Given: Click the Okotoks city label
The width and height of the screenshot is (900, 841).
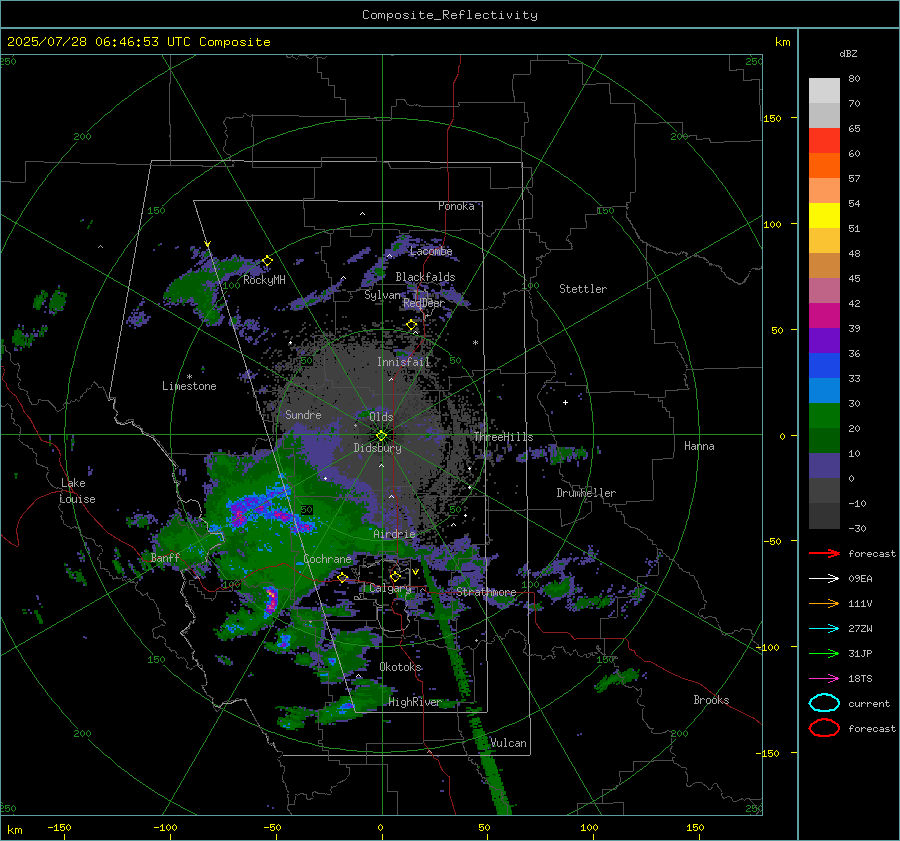Looking at the screenshot, I should (400, 667).
